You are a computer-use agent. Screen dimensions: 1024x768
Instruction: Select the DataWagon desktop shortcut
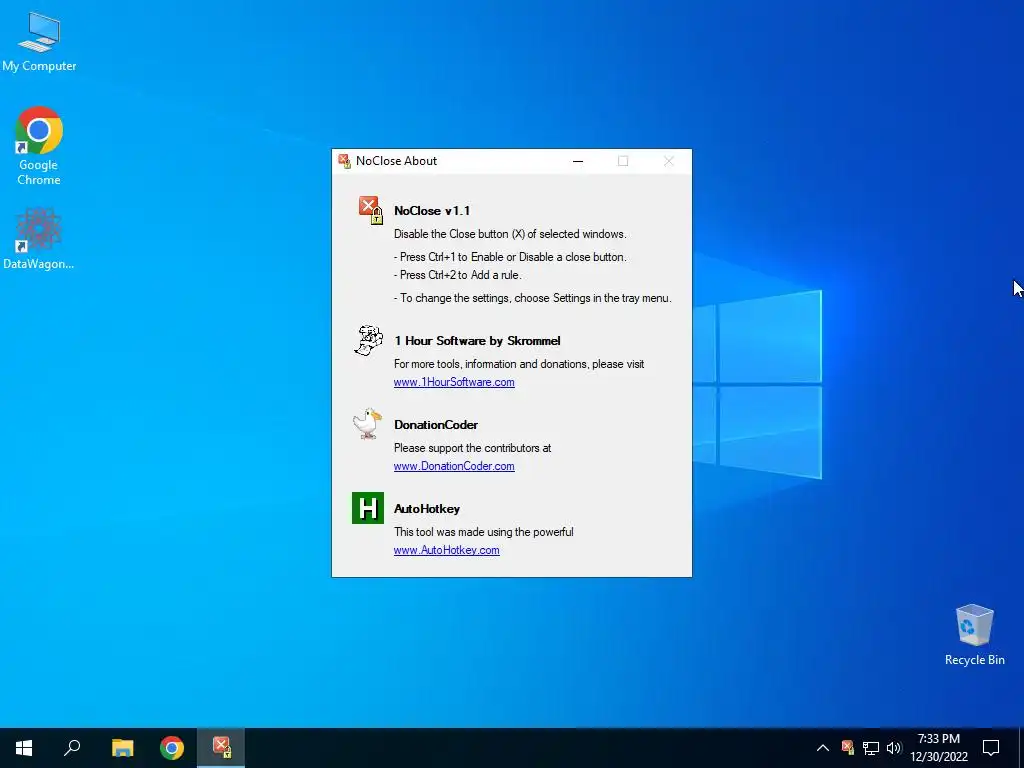tap(39, 239)
